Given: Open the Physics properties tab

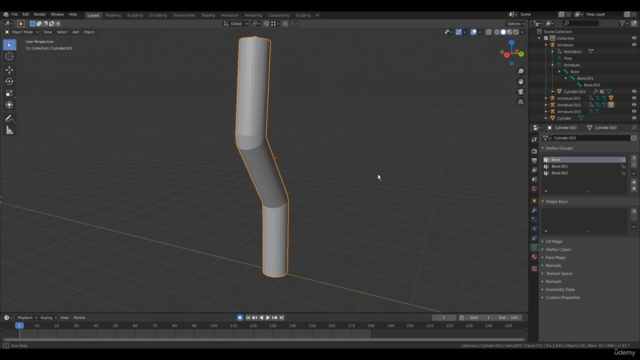Looking at the screenshot, I should [534, 229].
